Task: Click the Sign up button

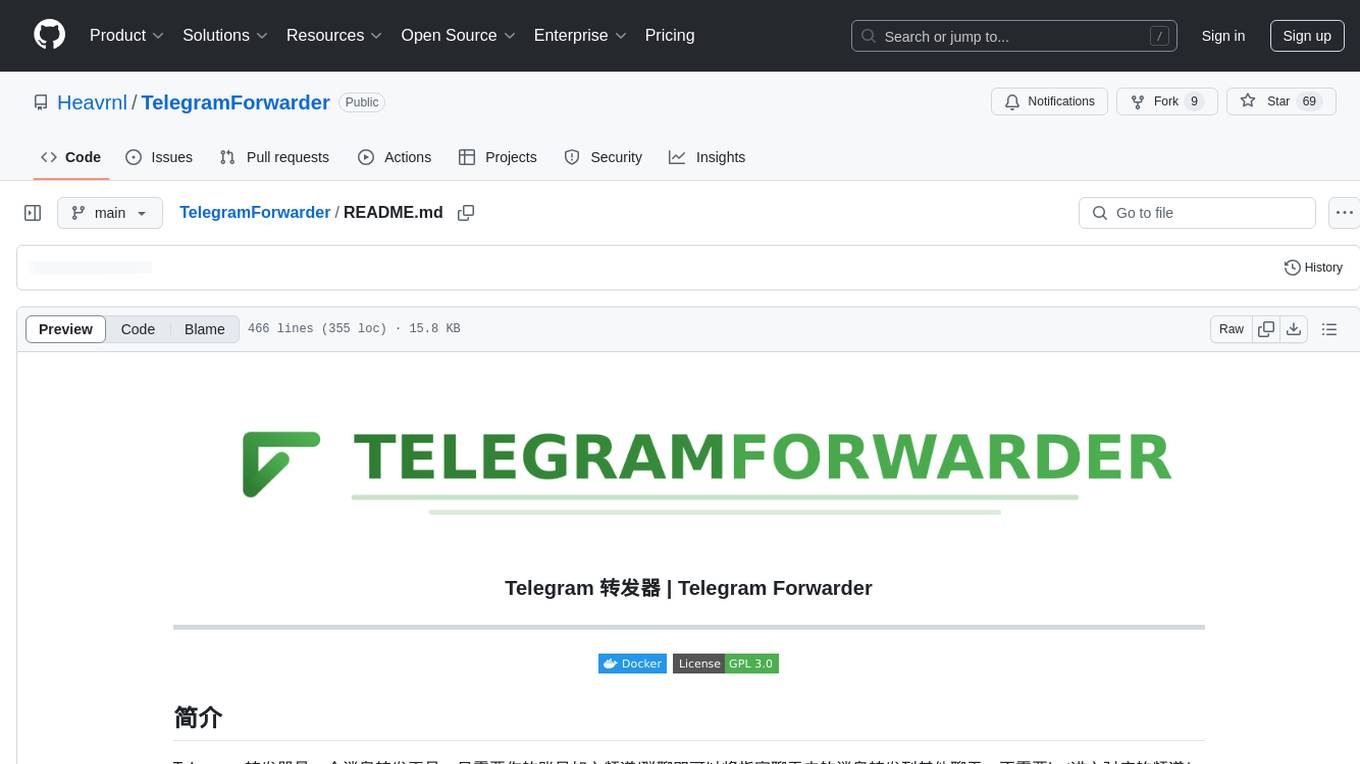Action: pyautogui.click(x=1307, y=36)
